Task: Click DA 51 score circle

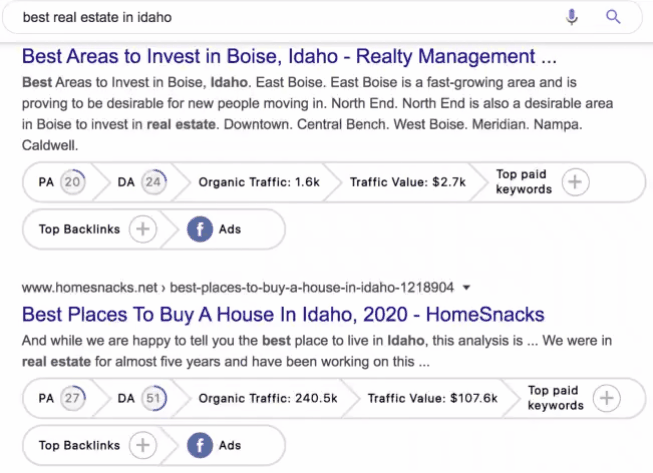Action: pos(153,398)
